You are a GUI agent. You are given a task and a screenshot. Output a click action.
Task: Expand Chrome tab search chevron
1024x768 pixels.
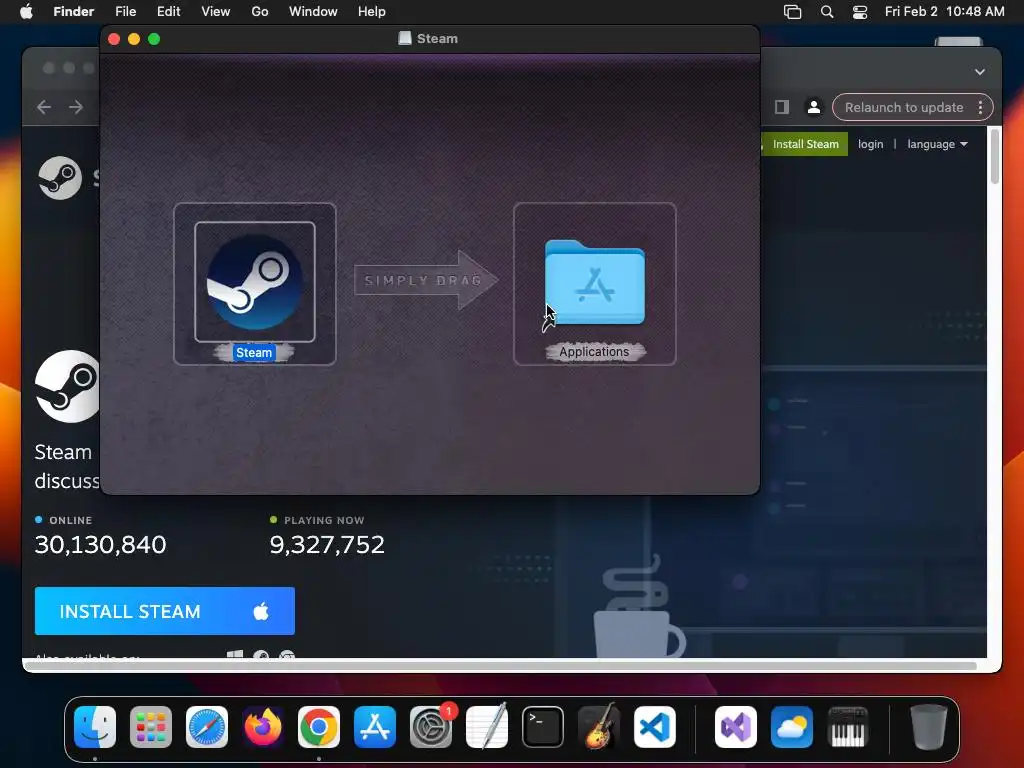pos(980,72)
